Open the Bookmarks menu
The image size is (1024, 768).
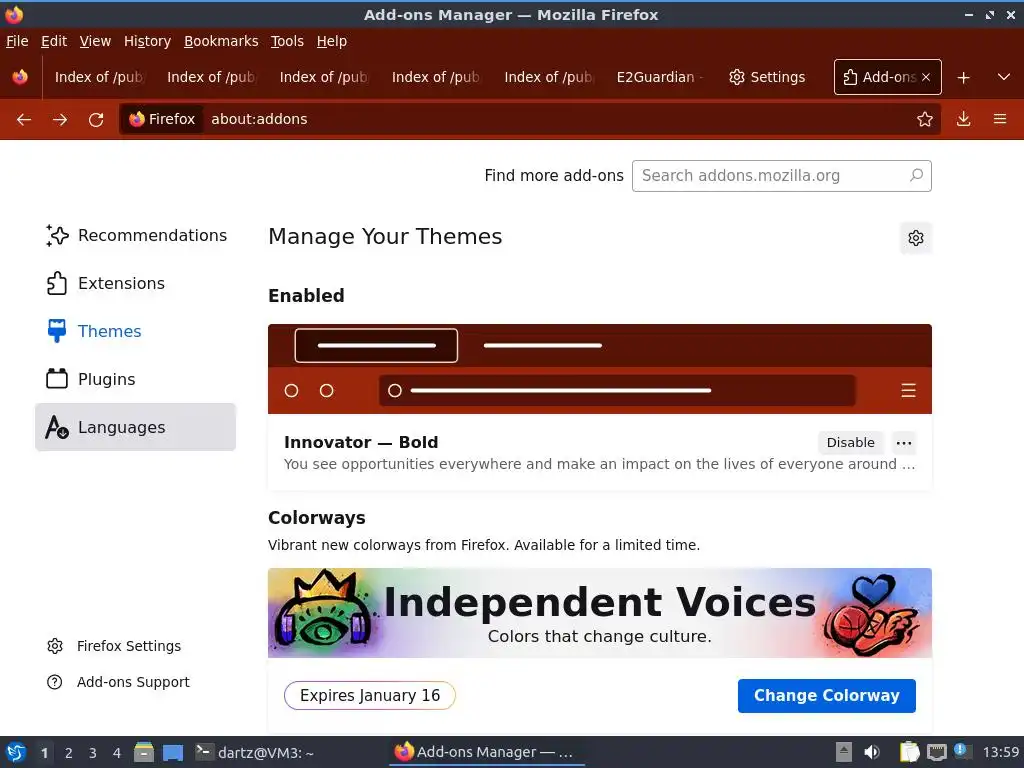[221, 41]
